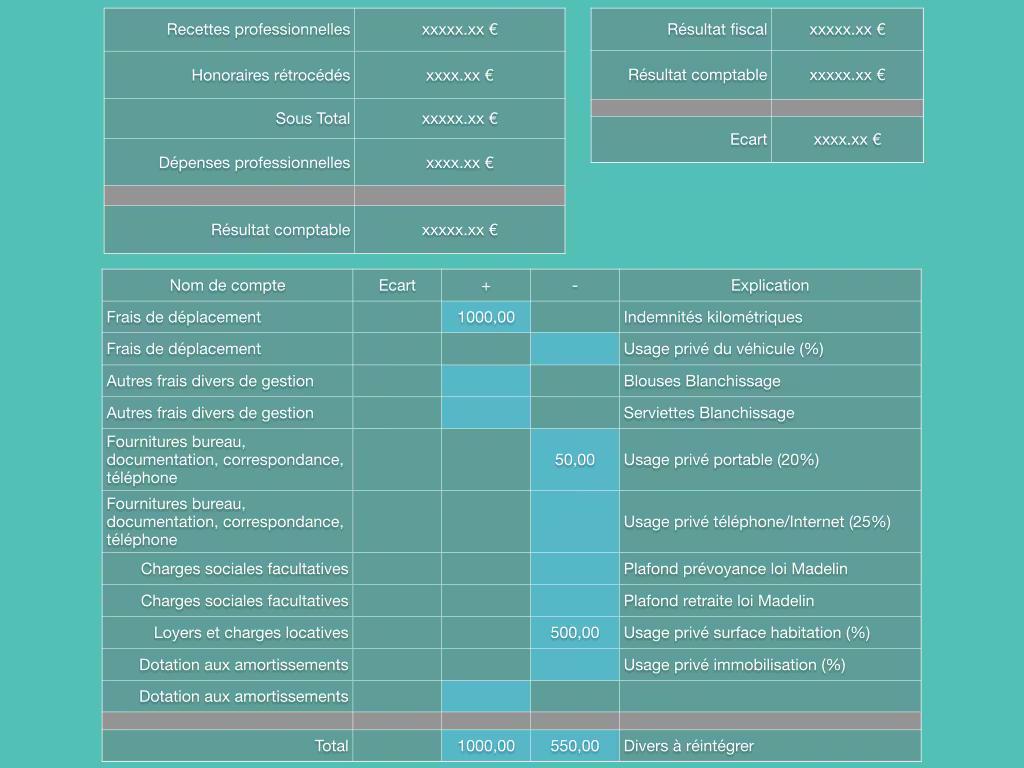Click the Total label in bottom row
1024x768 pixels.
tap(331, 746)
